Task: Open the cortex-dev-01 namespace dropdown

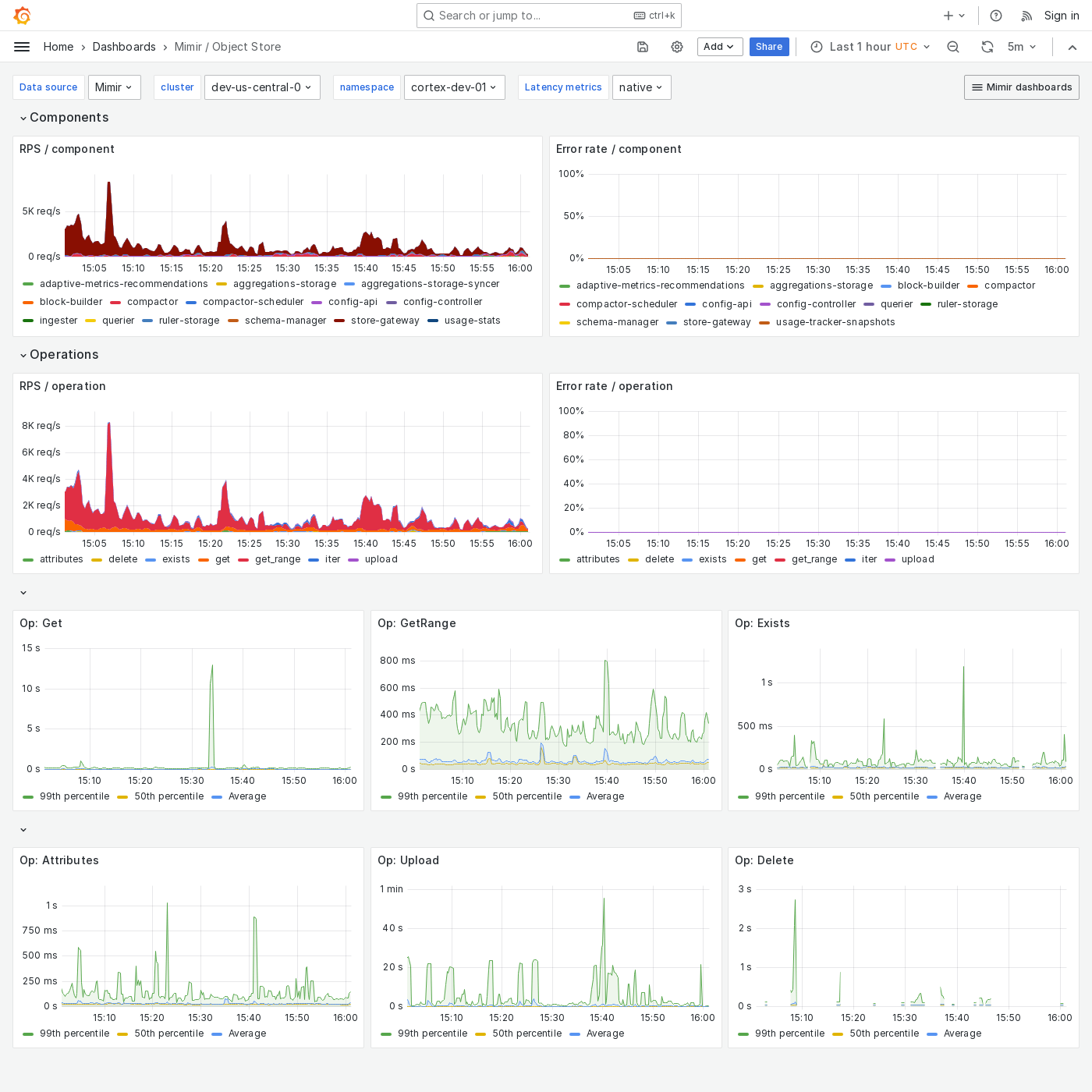Action: point(454,87)
